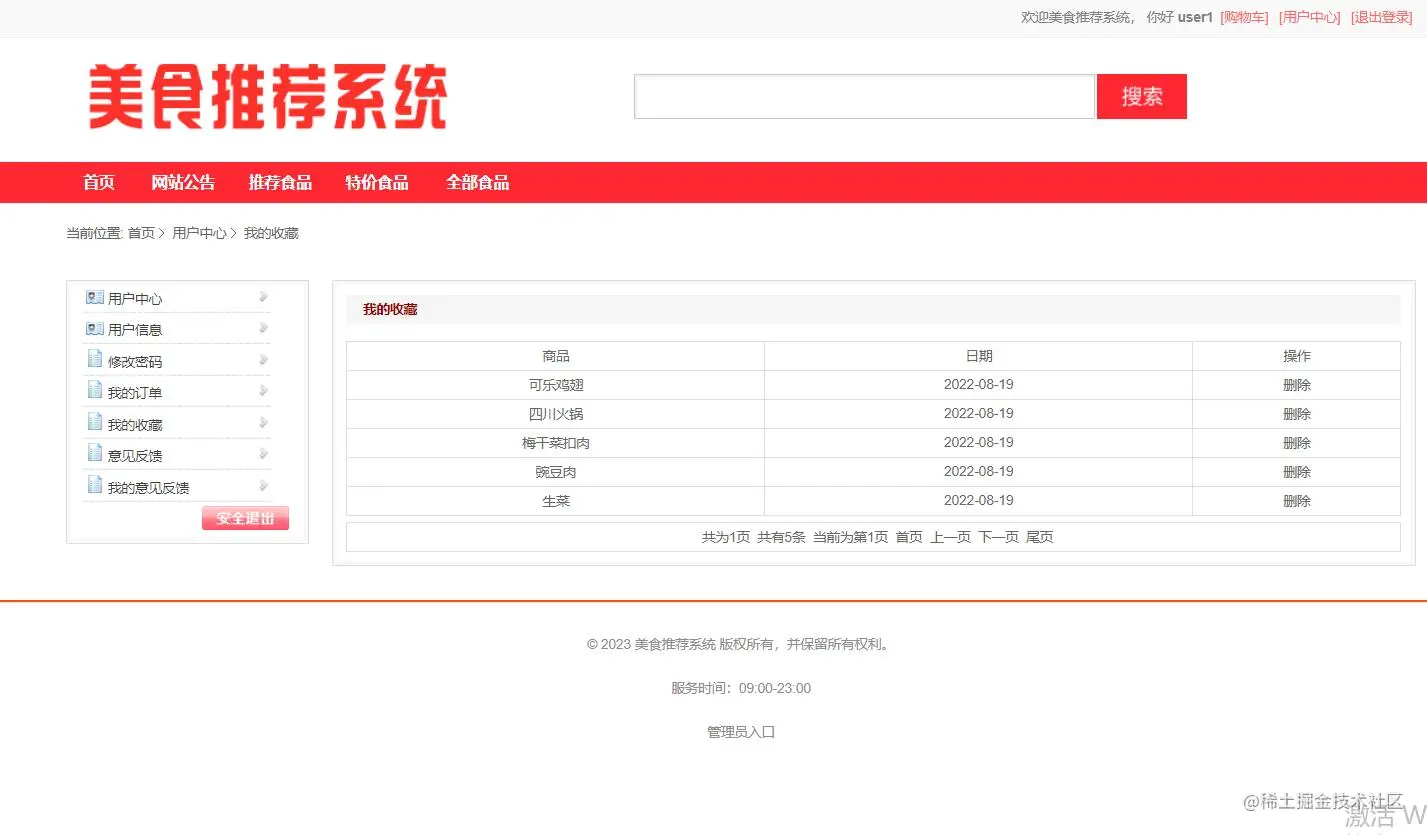Open 网站公告 navigation item
1427x835 pixels.
(x=183, y=182)
